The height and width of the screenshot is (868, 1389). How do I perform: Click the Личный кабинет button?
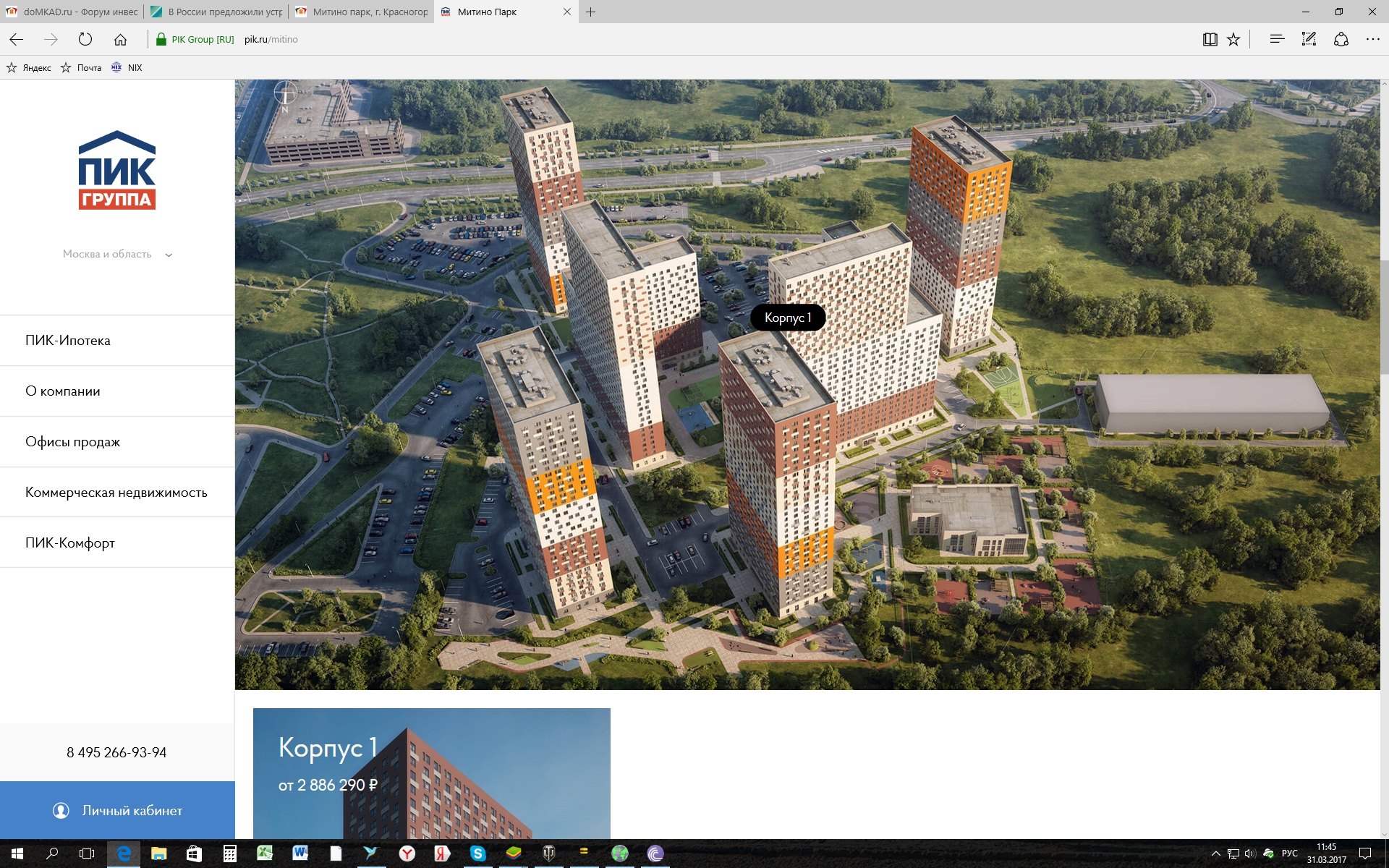pos(117,811)
